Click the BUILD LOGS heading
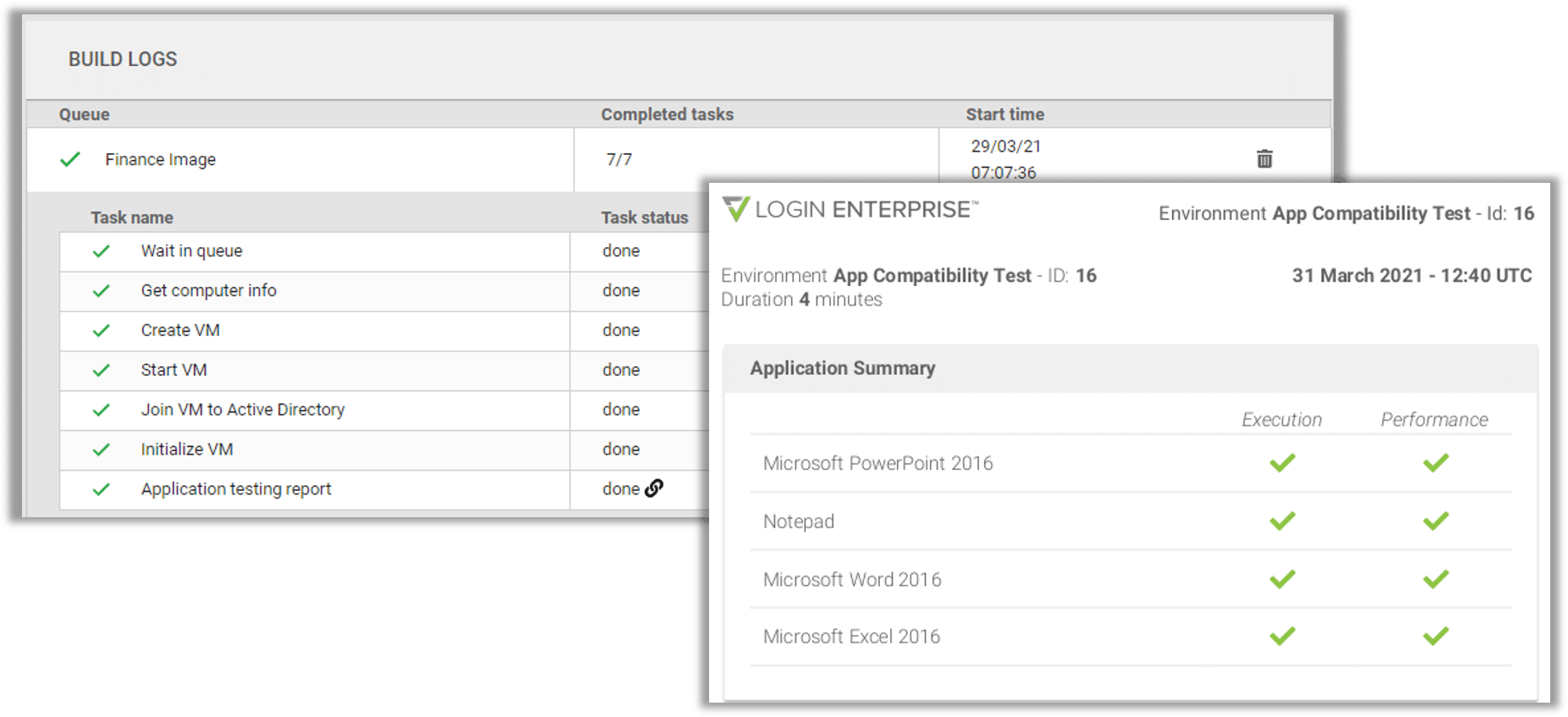 pos(123,59)
